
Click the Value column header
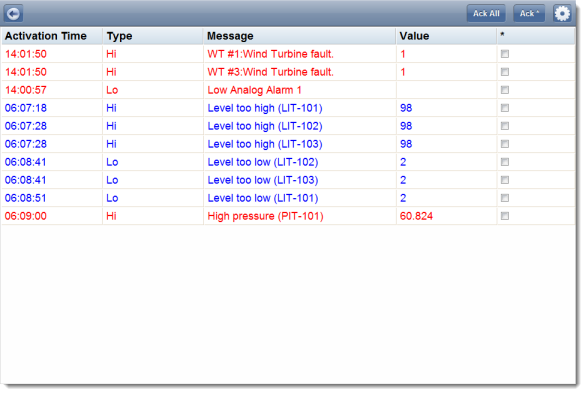click(x=446, y=36)
